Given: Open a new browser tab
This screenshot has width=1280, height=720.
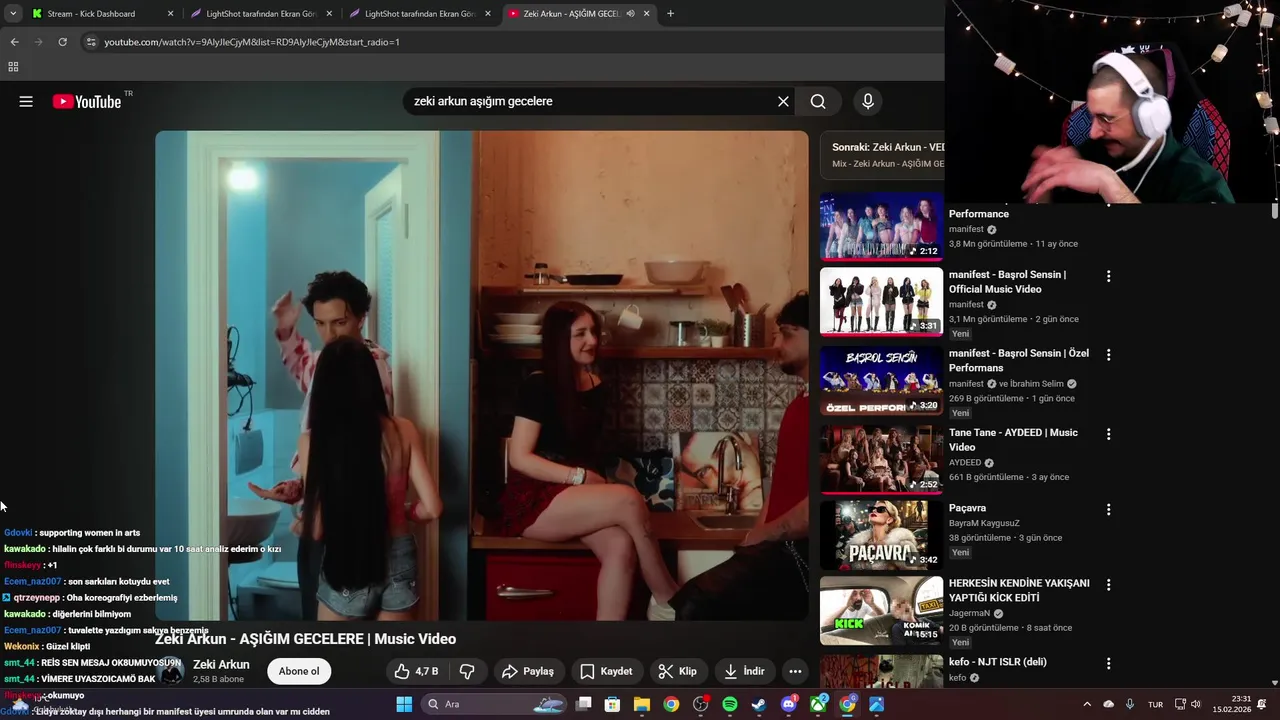Looking at the screenshot, I should [670, 14].
